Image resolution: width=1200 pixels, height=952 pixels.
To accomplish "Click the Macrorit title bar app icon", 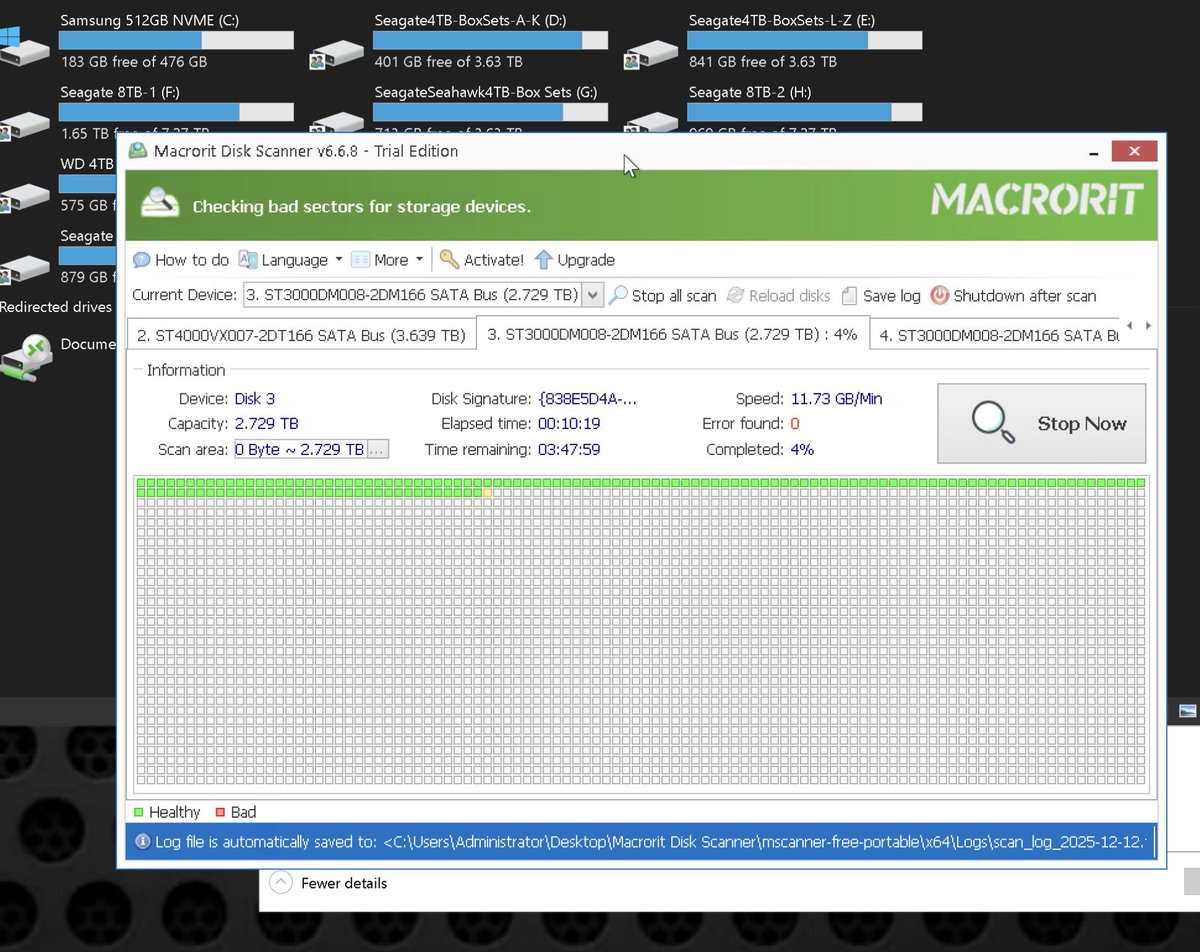I will click(138, 152).
